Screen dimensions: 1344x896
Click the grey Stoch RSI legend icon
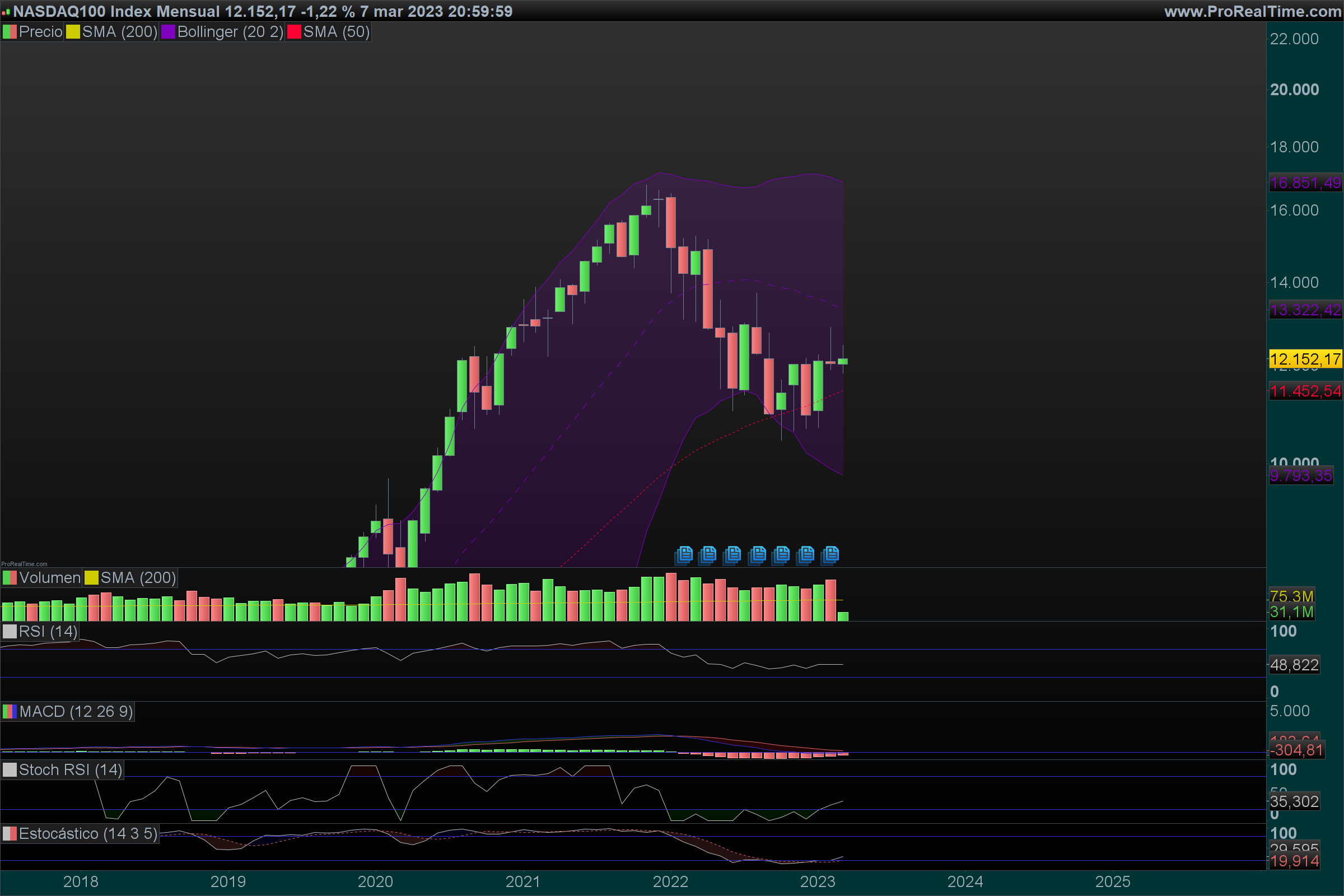[10, 769]
